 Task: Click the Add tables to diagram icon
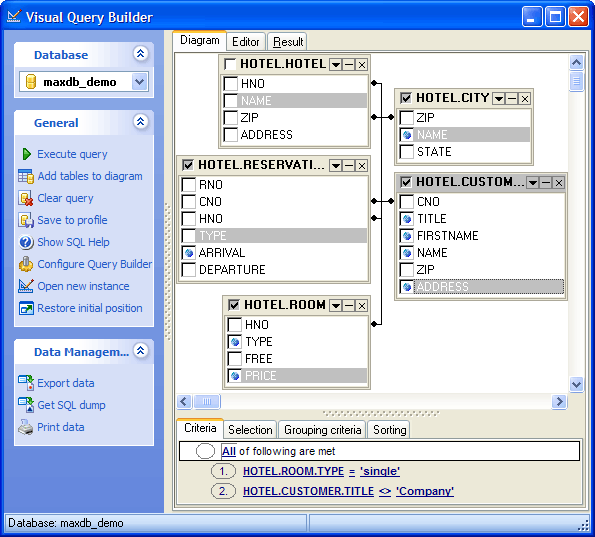coord(26,176)
